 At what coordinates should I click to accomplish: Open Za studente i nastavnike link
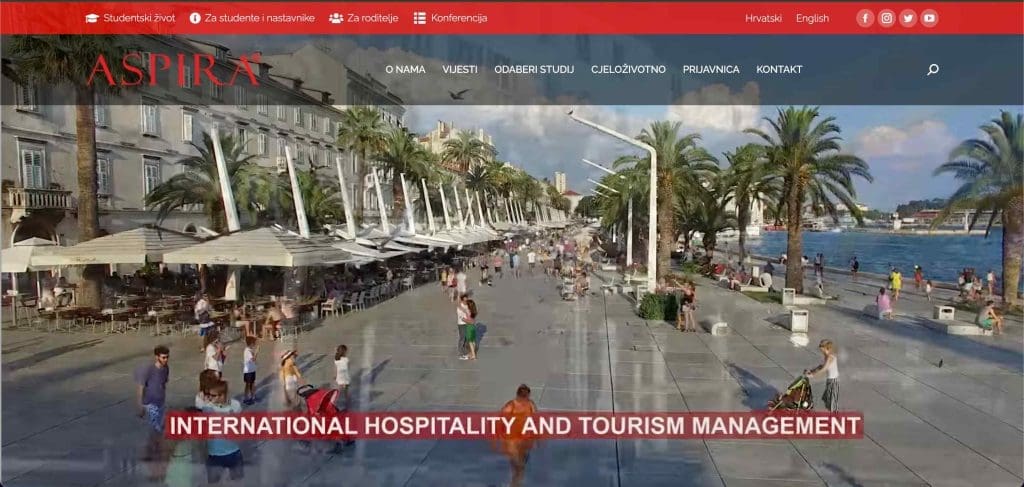pos(259,18)
